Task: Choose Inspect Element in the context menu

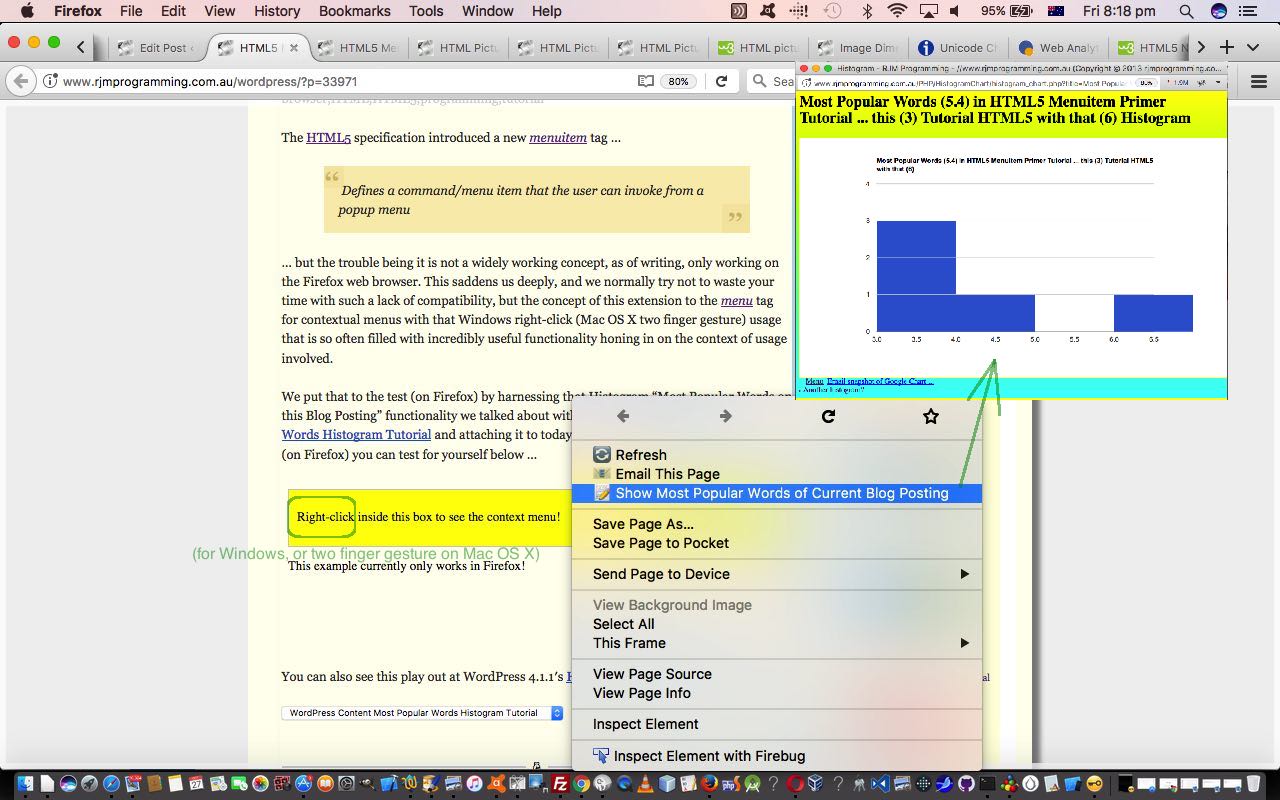Action: pyautogui.click(x=776, y=724)
